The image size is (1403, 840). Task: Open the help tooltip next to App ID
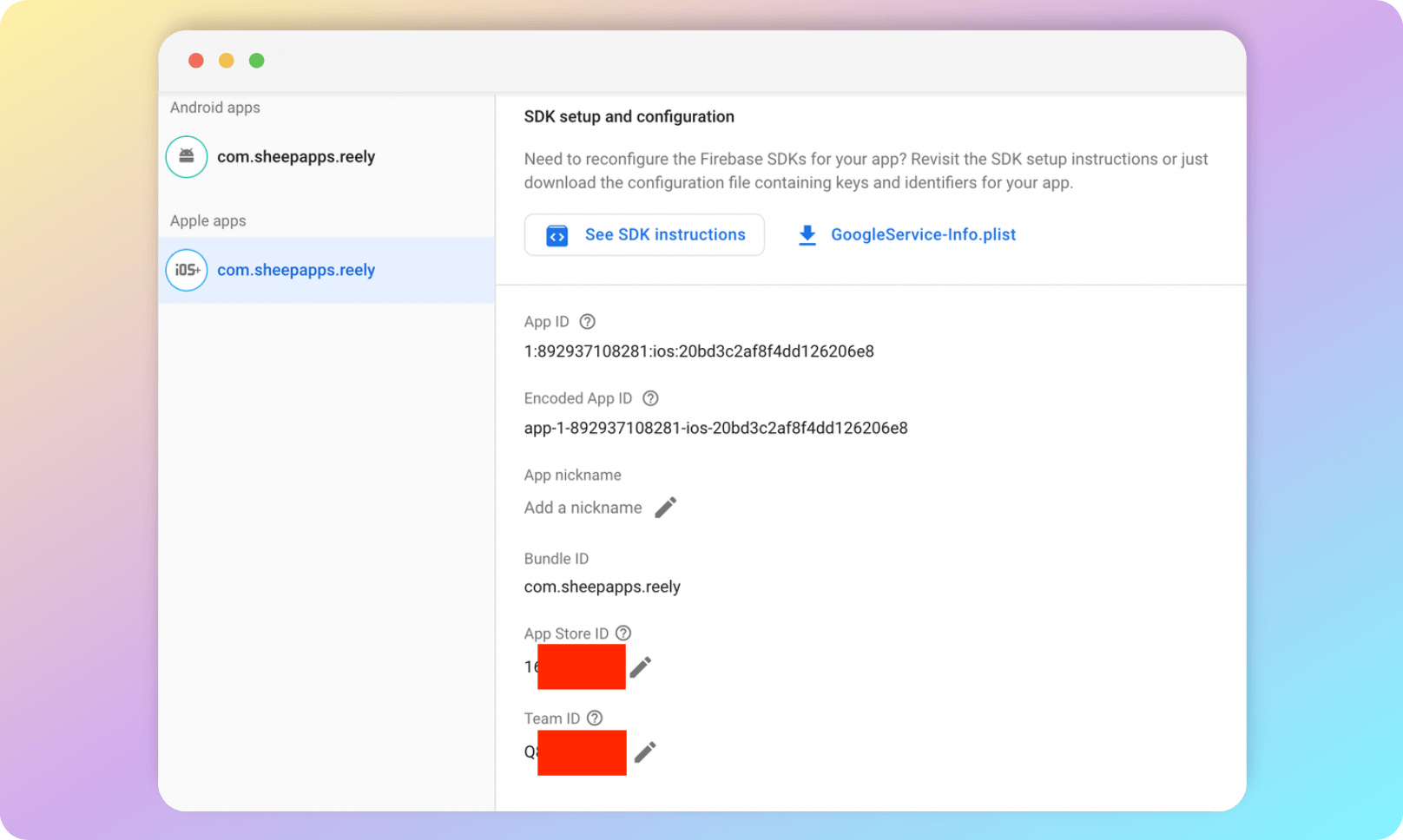[x=588, y=322]
